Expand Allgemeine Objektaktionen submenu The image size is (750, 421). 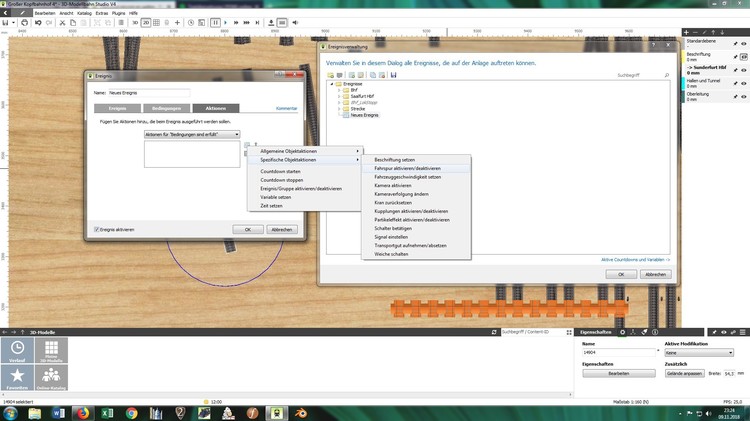305,151
